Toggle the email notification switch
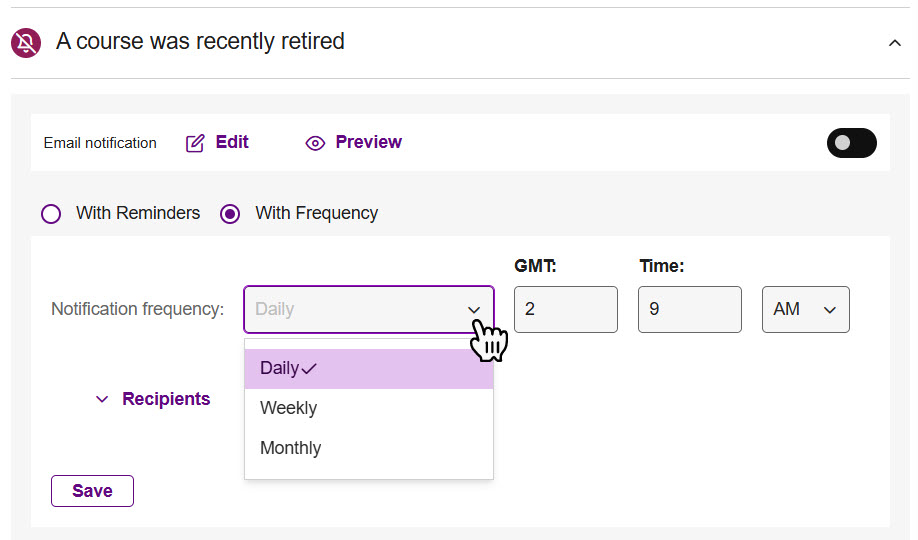 (x=851, y=143)
